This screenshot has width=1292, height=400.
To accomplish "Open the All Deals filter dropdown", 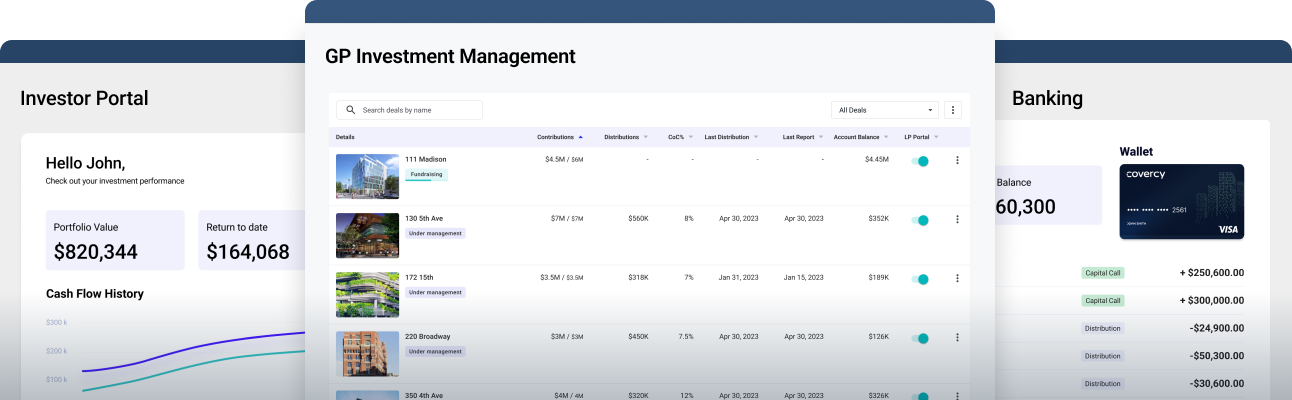I will tap(885, 110).
